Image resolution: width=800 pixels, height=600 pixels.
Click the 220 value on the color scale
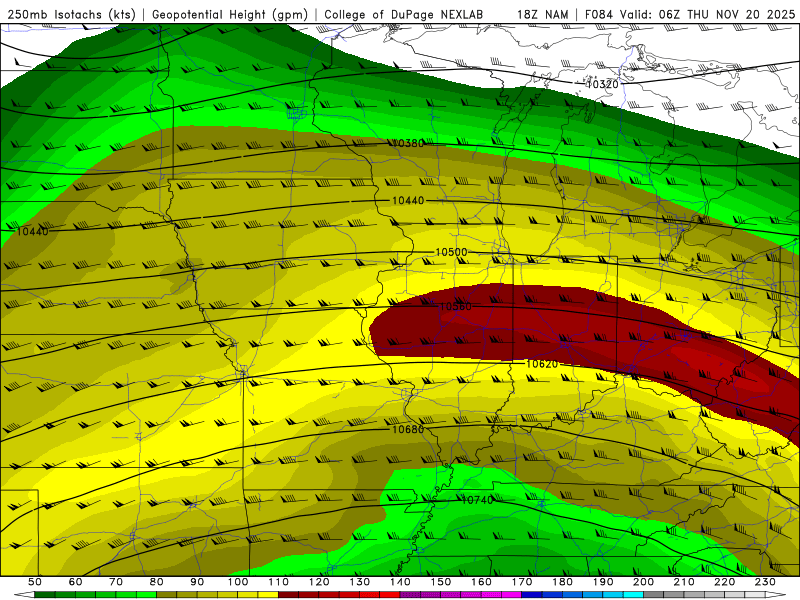pos(725,582)
